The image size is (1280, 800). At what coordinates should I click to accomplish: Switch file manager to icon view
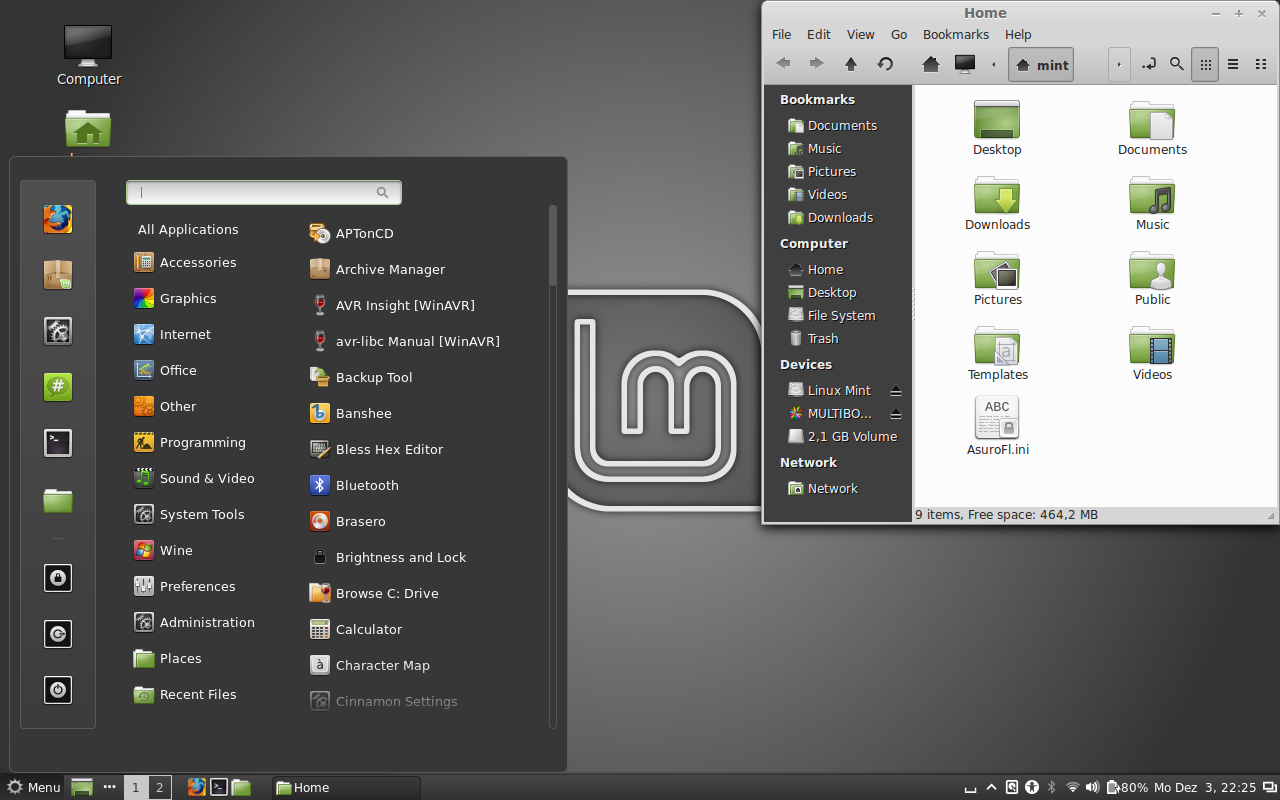1205,64
